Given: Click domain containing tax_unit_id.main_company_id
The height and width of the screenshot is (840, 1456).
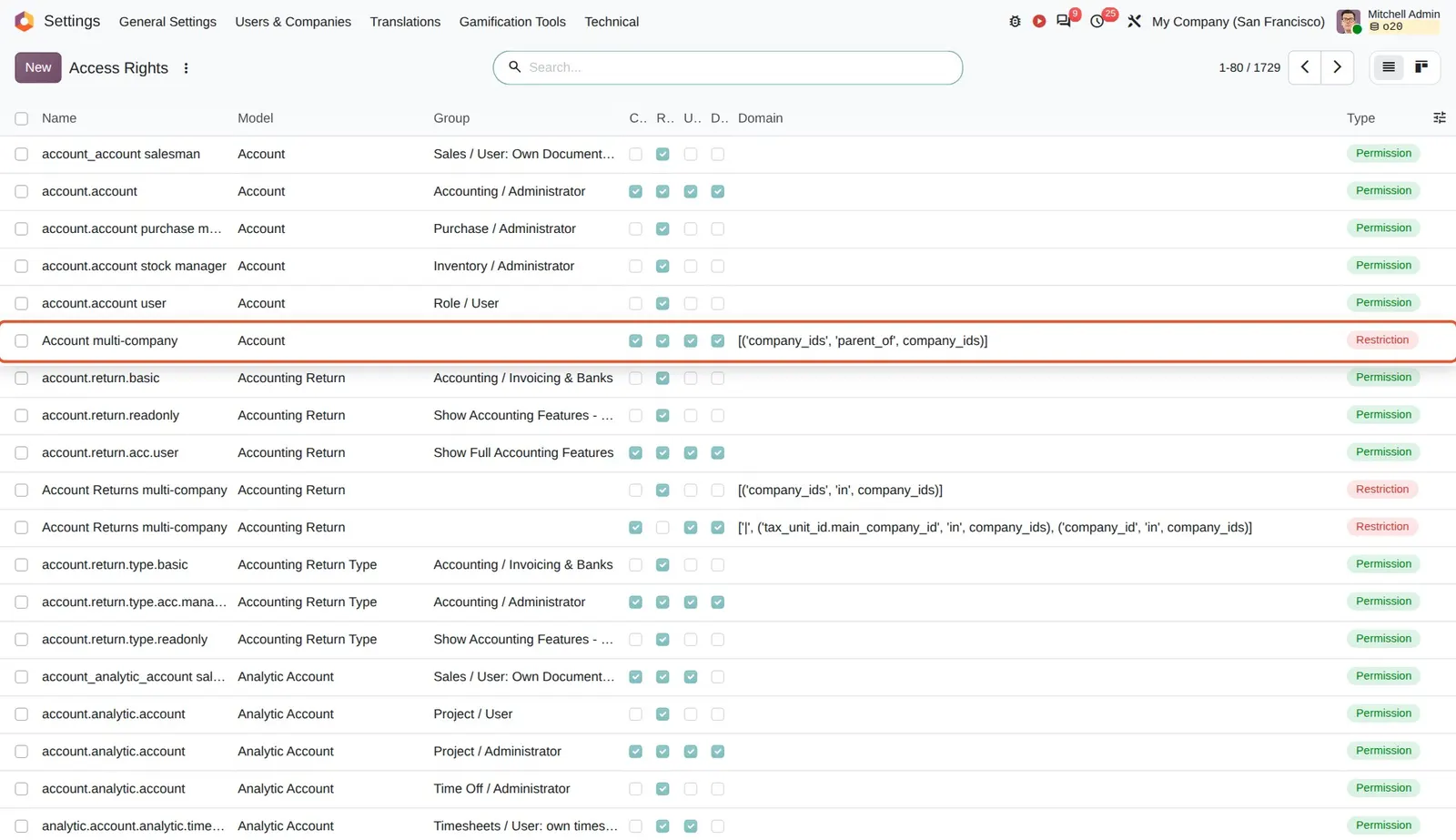Looking at the screenshot, I should coord(995,528).
